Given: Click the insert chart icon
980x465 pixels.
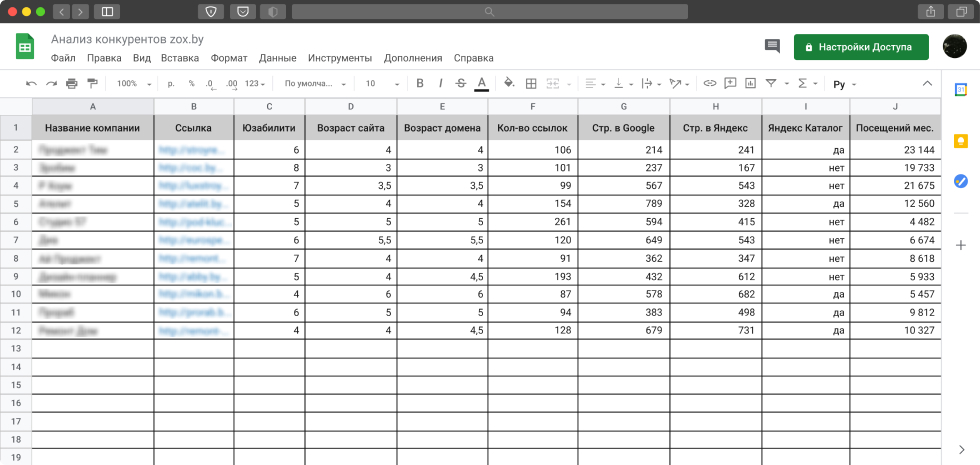Looking at the screenshot, I should [x=750, y=84].
